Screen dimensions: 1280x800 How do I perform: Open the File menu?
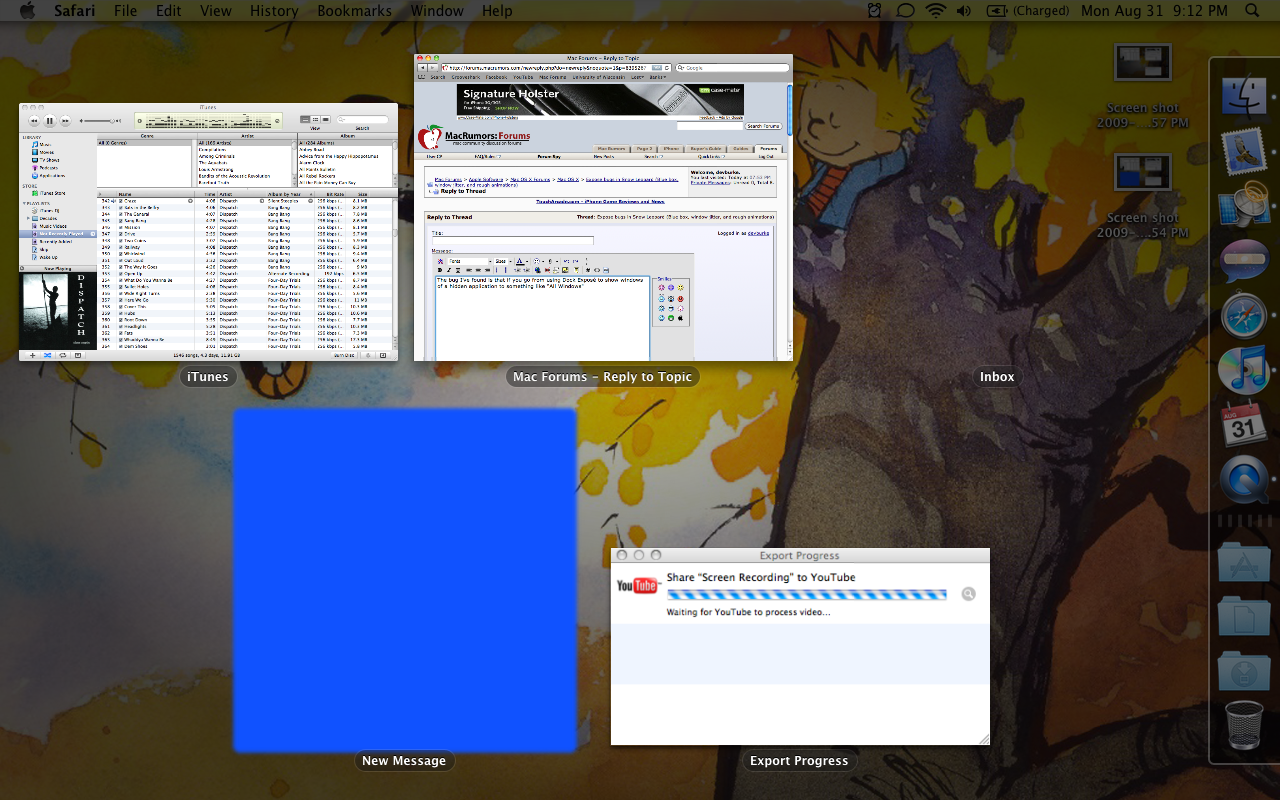pos(126,11)
